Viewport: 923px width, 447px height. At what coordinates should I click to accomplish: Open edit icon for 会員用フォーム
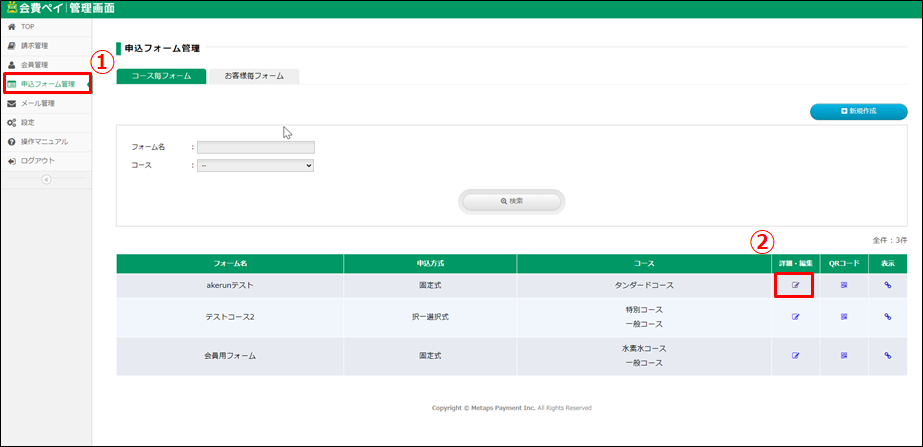pyautogui.click(x=796, y=355)
